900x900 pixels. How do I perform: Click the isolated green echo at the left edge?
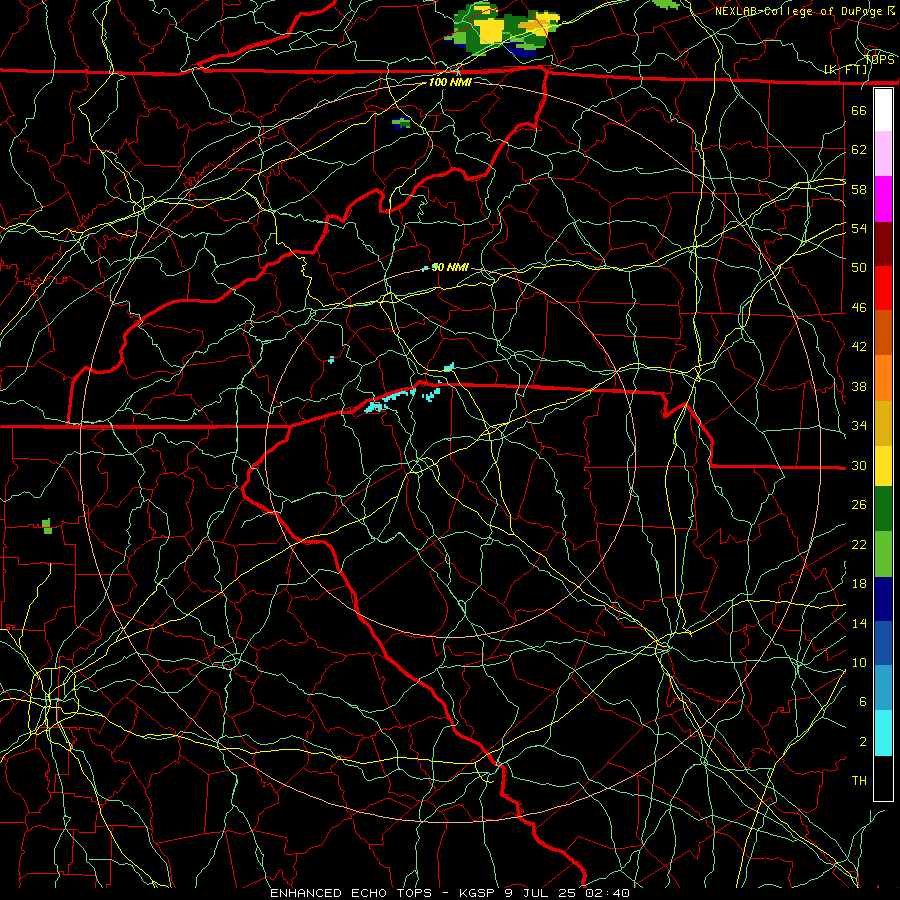(47, 526)
